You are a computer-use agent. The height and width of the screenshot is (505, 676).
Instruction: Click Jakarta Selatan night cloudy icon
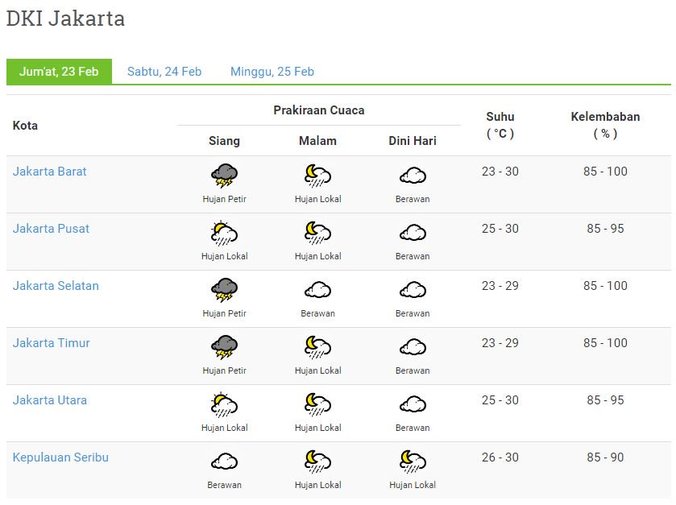coord(318,291)
